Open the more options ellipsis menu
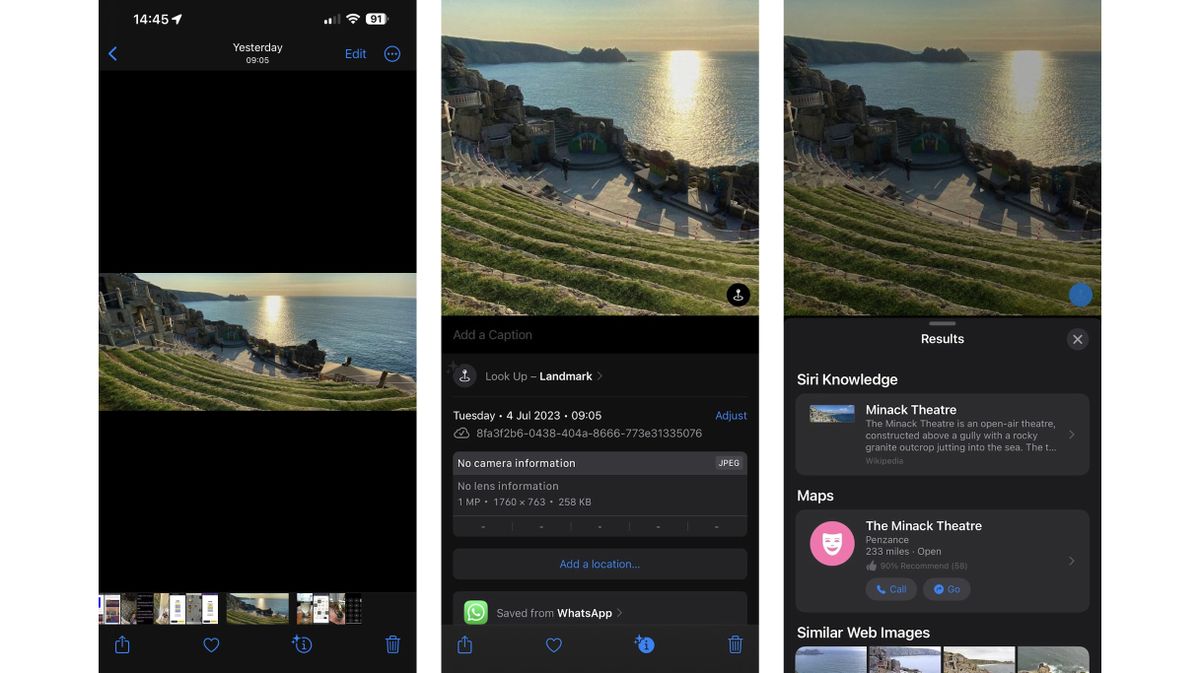Image resolution: width=1200 pixels, height=673 pixels. (390, 52)
